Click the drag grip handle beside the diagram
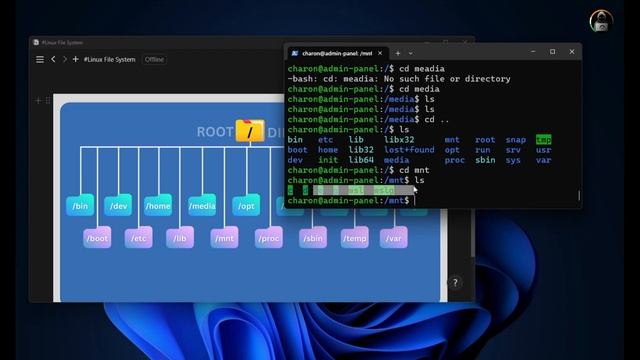Screen dimensions: 640x360 [x=48, y=100]
